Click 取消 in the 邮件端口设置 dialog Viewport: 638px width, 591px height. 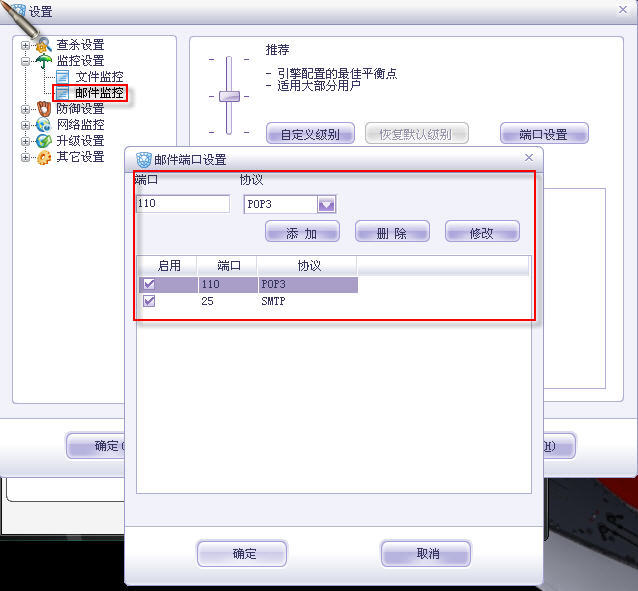pyautogui.click(x=426, y=554)
